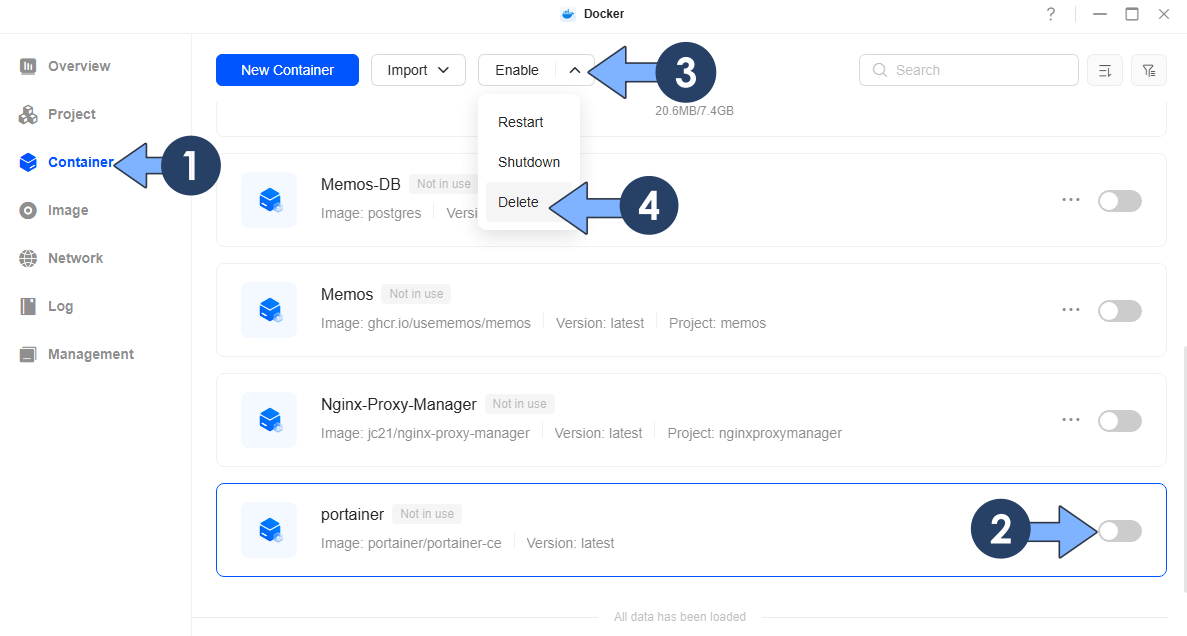This screenshot has height=636, width=1187.
Task: Click the search magnifier icon
Action: (880, 70)
